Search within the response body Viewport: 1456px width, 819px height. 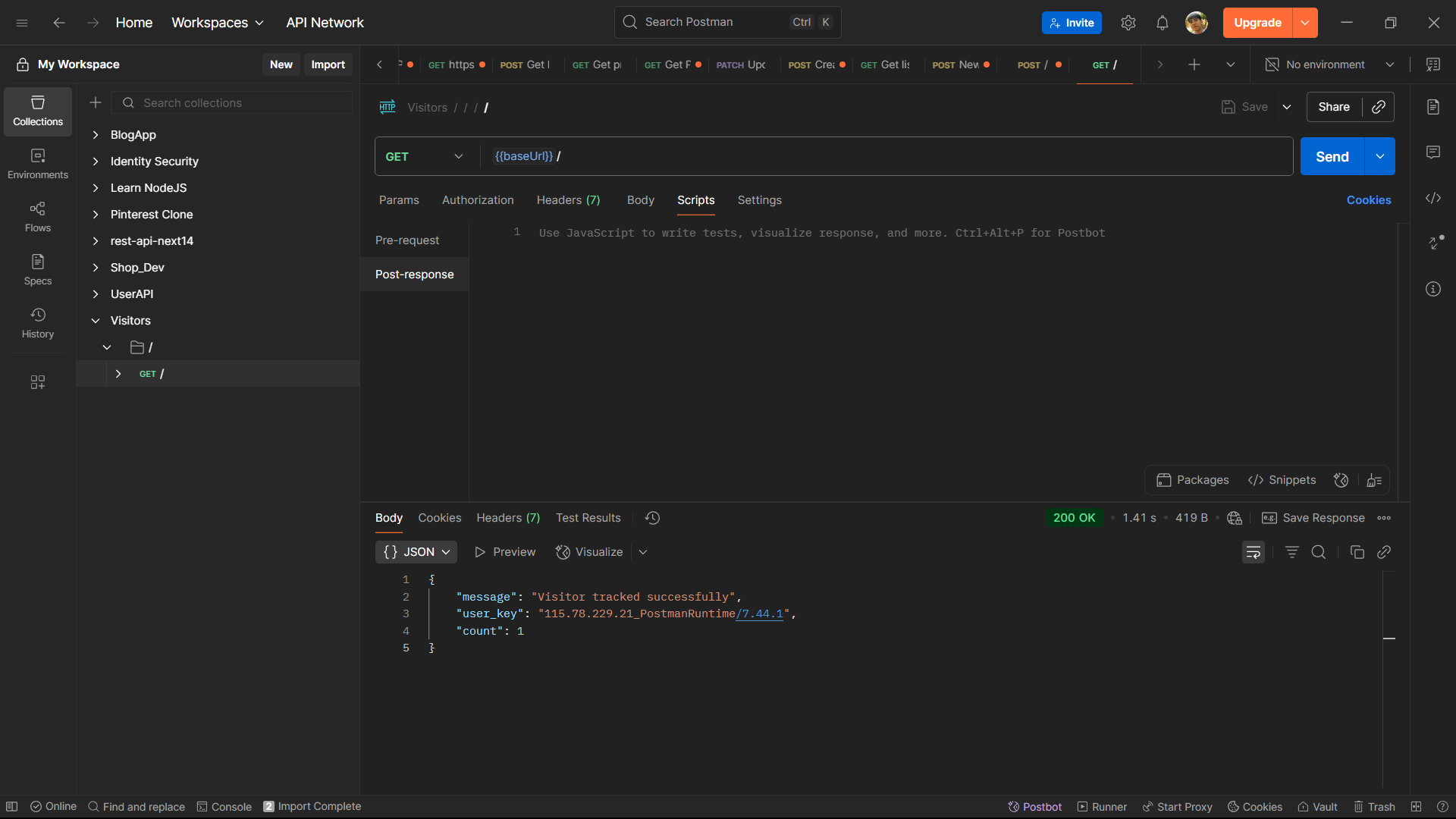(1319, 552)
